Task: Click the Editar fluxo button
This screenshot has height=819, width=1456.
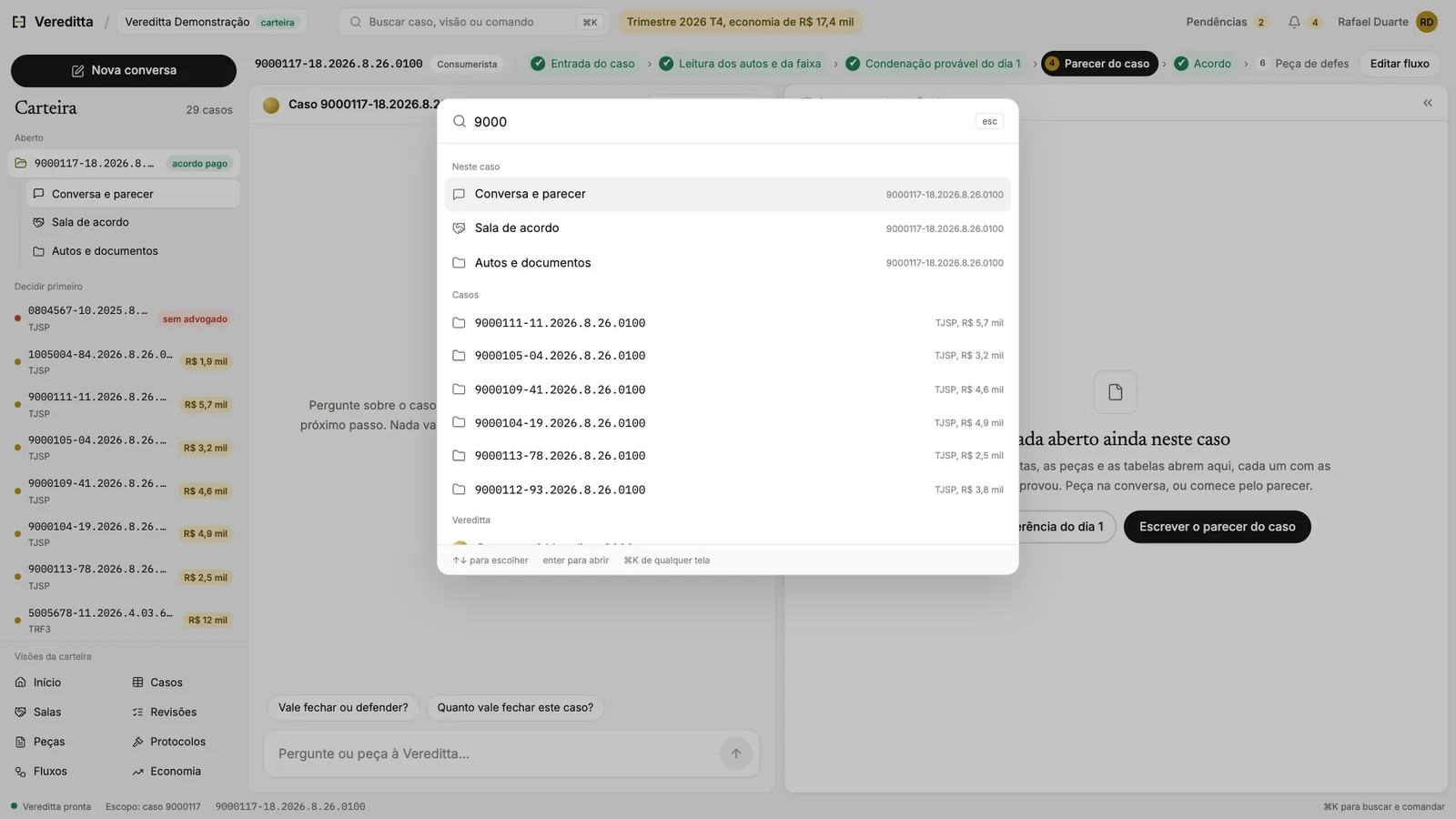Action: tap(1400, 64)
